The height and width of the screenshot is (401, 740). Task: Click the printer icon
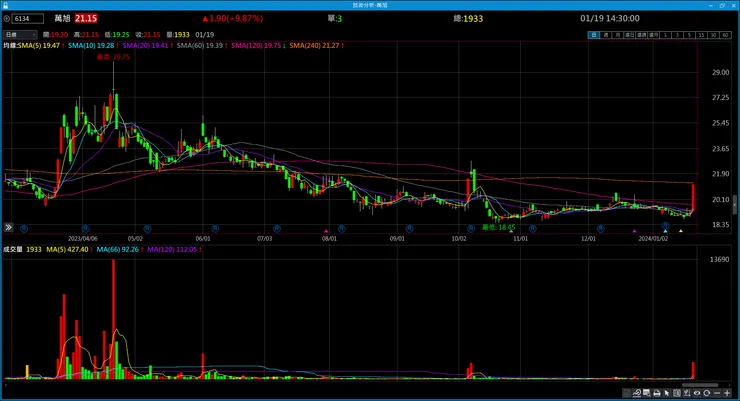656,393
